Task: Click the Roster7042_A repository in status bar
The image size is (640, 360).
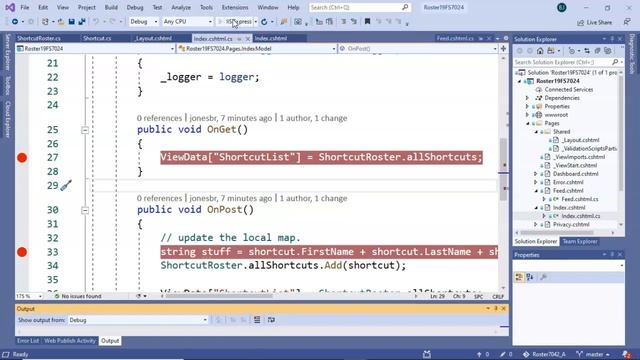Action: (x=544, y=354)
